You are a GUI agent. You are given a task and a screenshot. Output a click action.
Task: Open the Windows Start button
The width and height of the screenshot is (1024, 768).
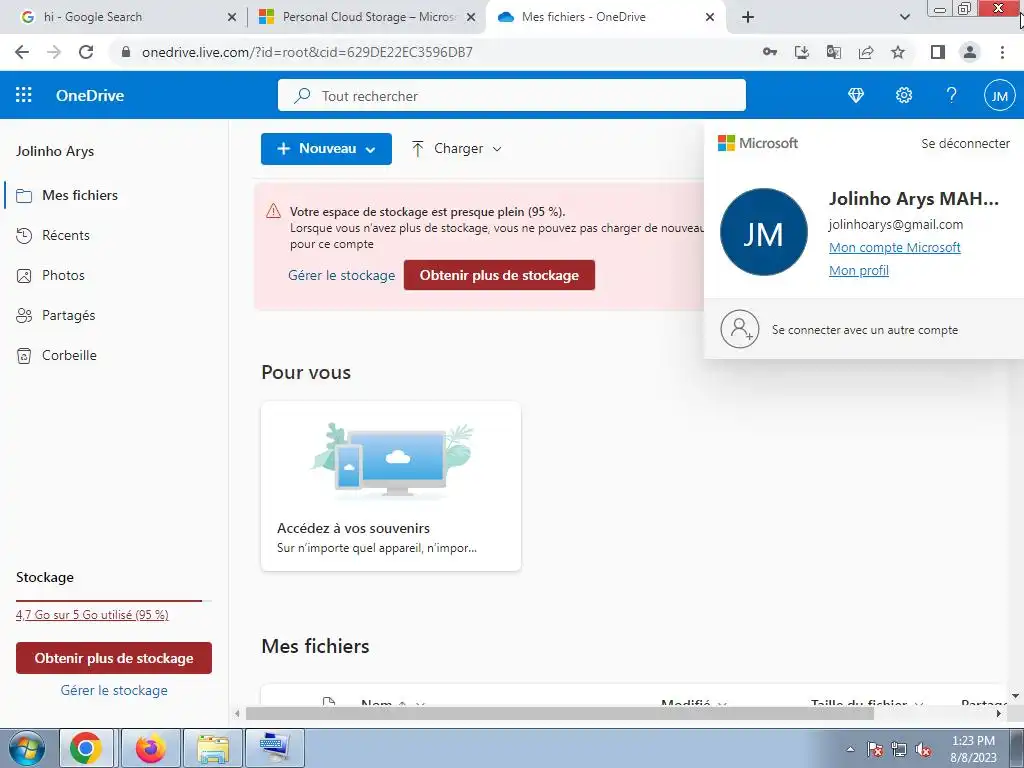pos(27,748)
